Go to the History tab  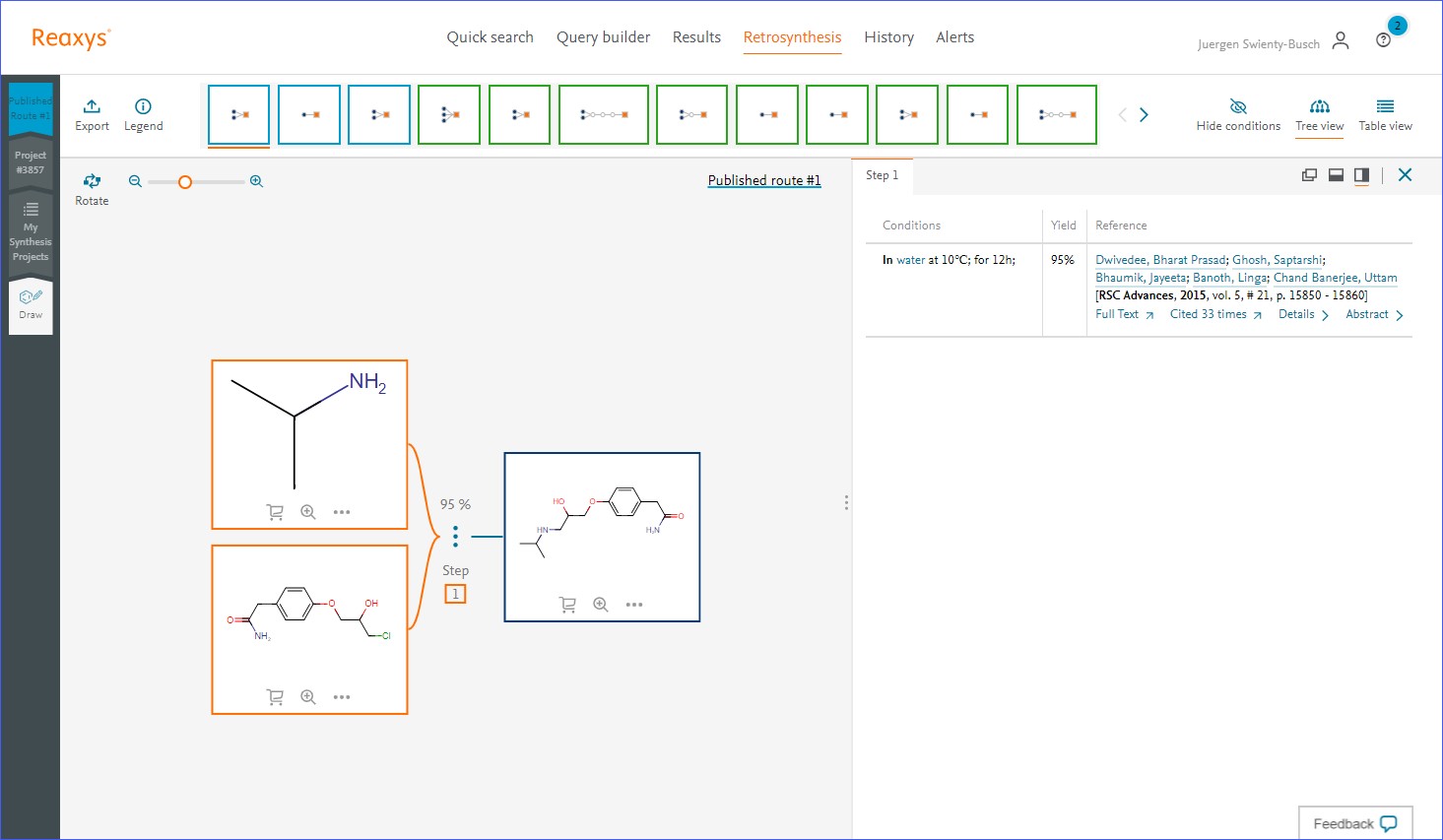(x=888, y=37)
